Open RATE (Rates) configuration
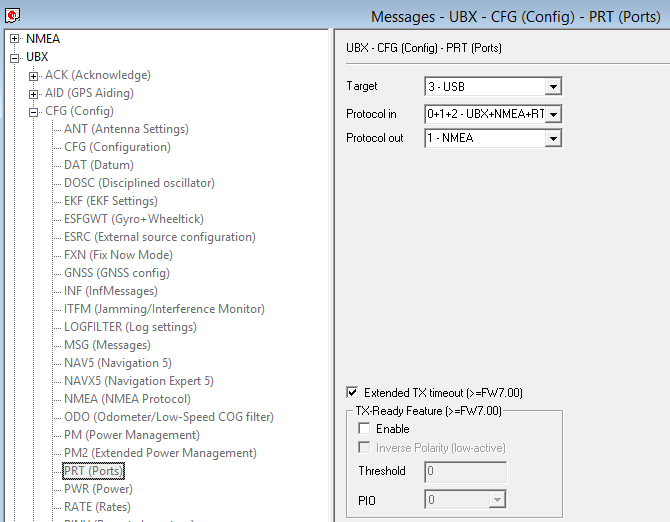 pyautogui.click(x=99, y=507)
